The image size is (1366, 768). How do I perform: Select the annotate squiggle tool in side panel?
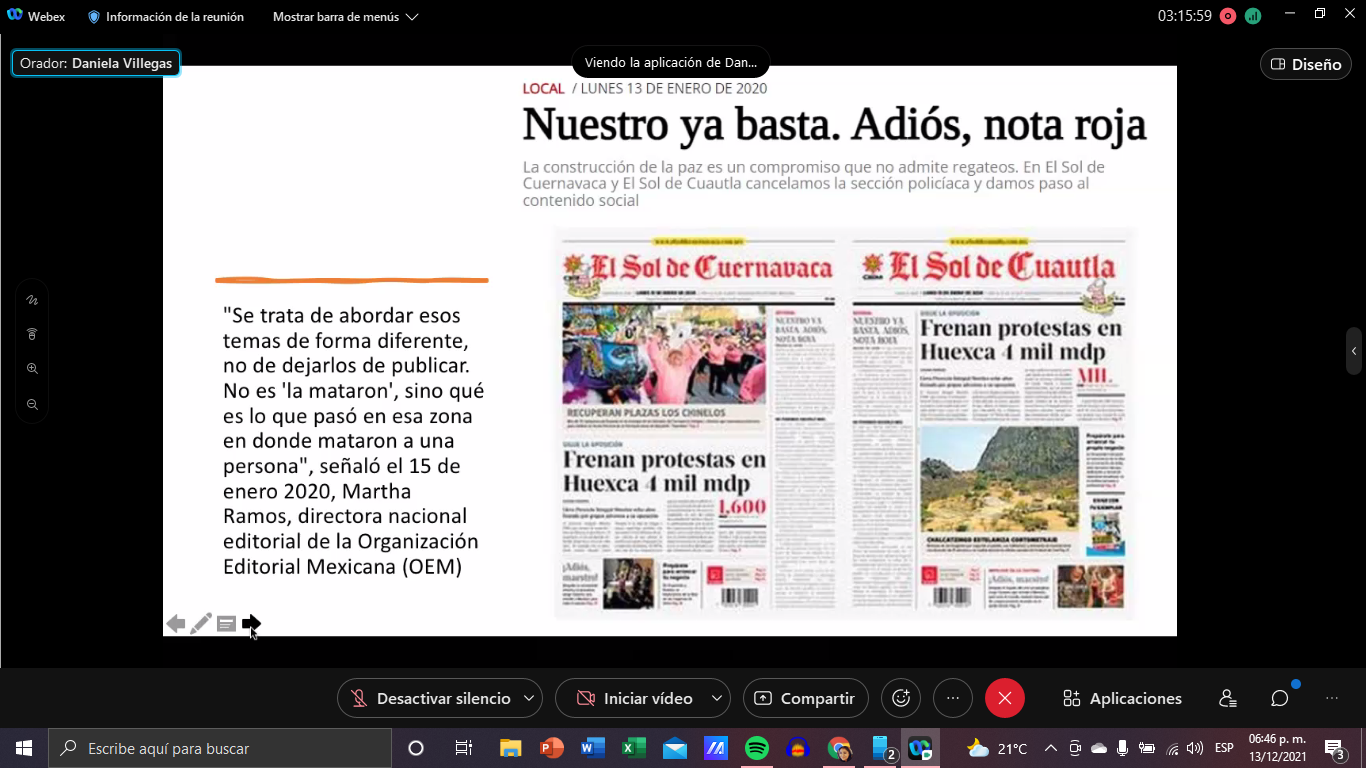[x=32, y=299]
